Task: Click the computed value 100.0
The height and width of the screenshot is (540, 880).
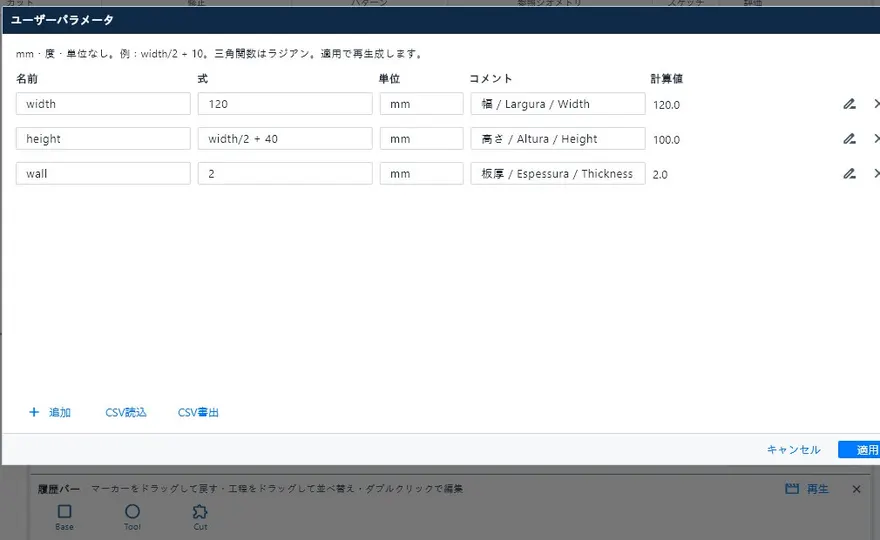Action: pos(666,140)
